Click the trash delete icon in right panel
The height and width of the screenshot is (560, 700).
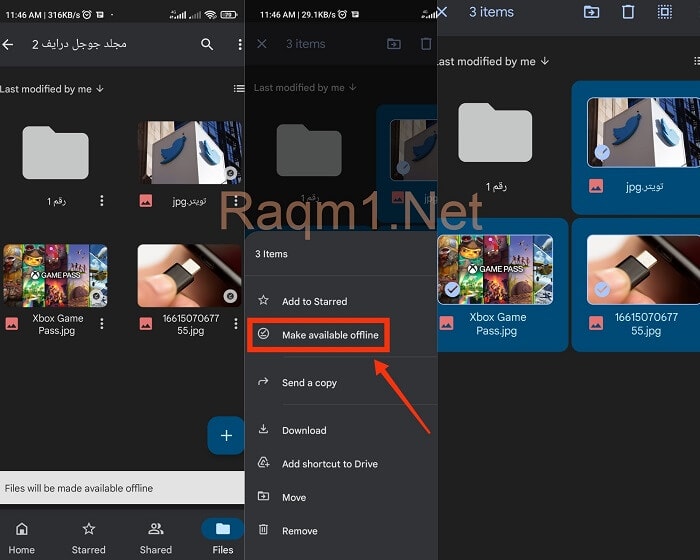tap(628, 12)
